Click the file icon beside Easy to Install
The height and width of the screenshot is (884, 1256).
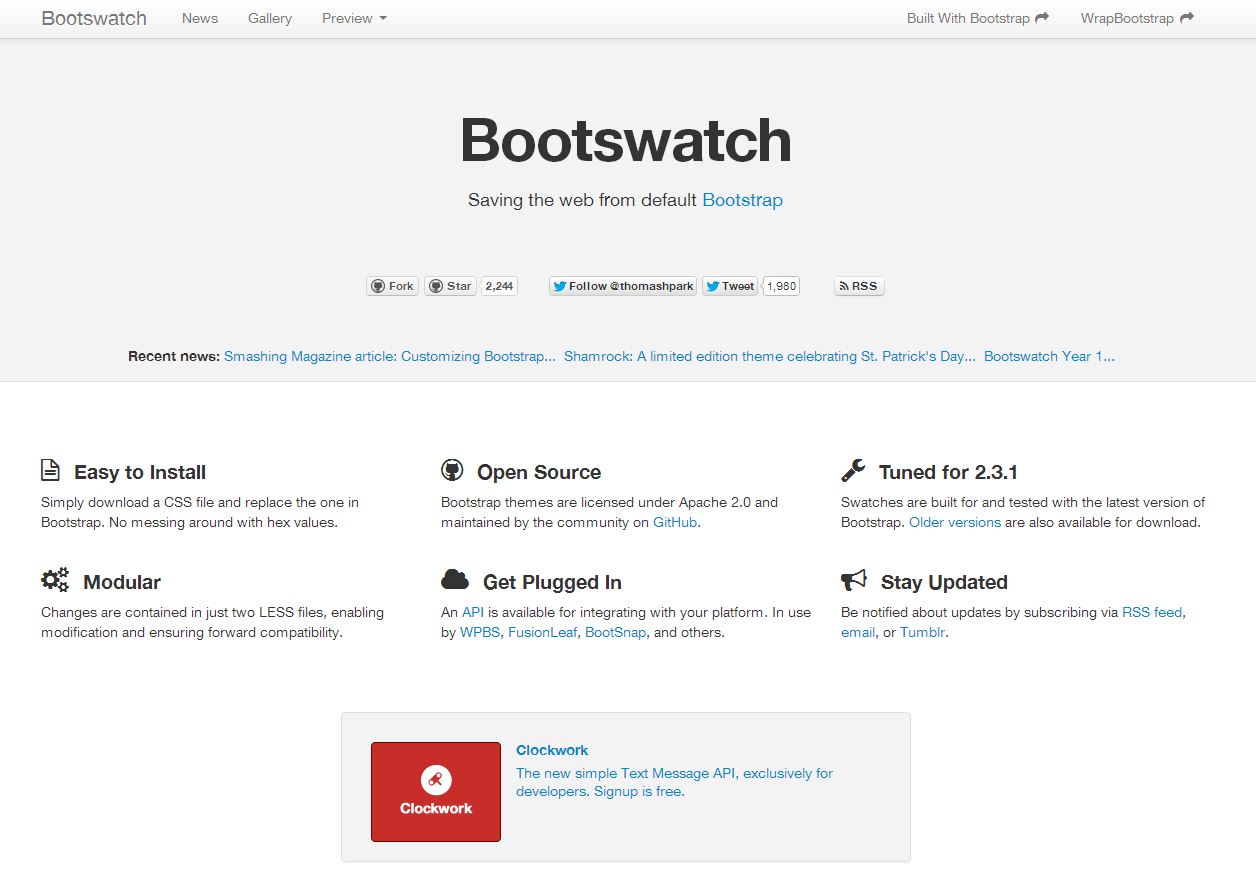[x=50, y=470]
